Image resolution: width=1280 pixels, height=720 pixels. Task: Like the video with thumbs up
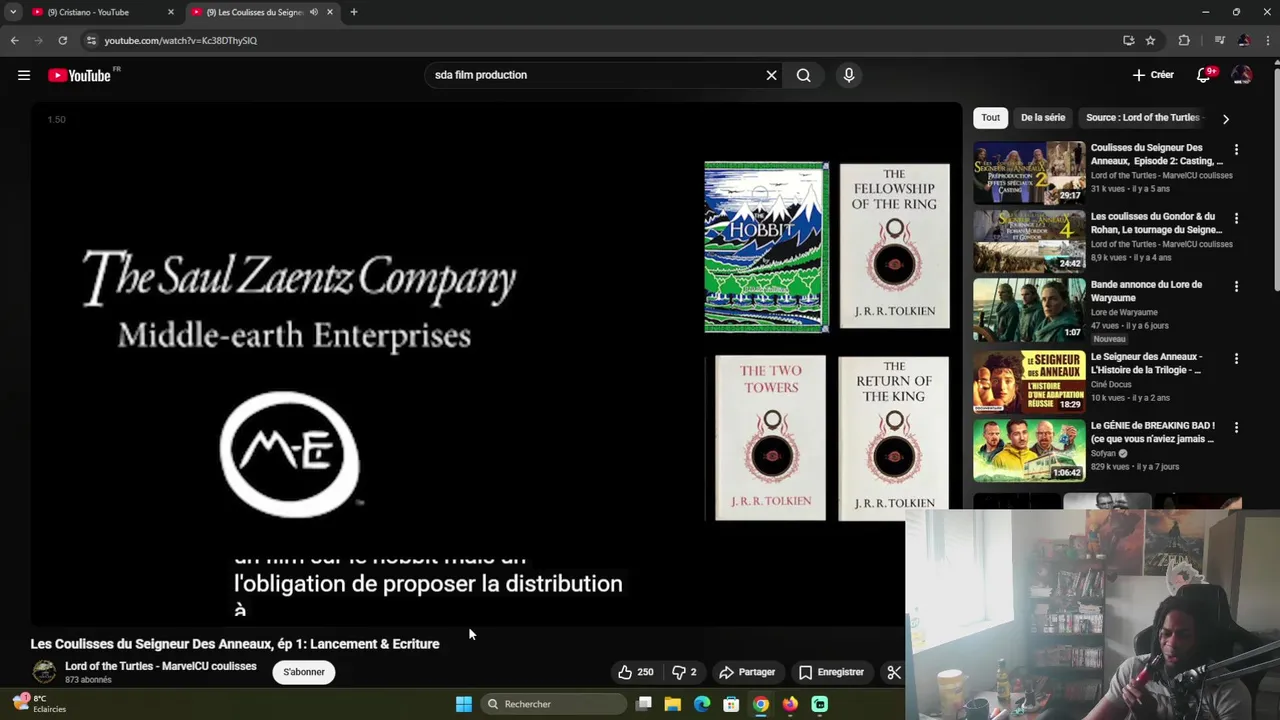(x=635, y=672)
